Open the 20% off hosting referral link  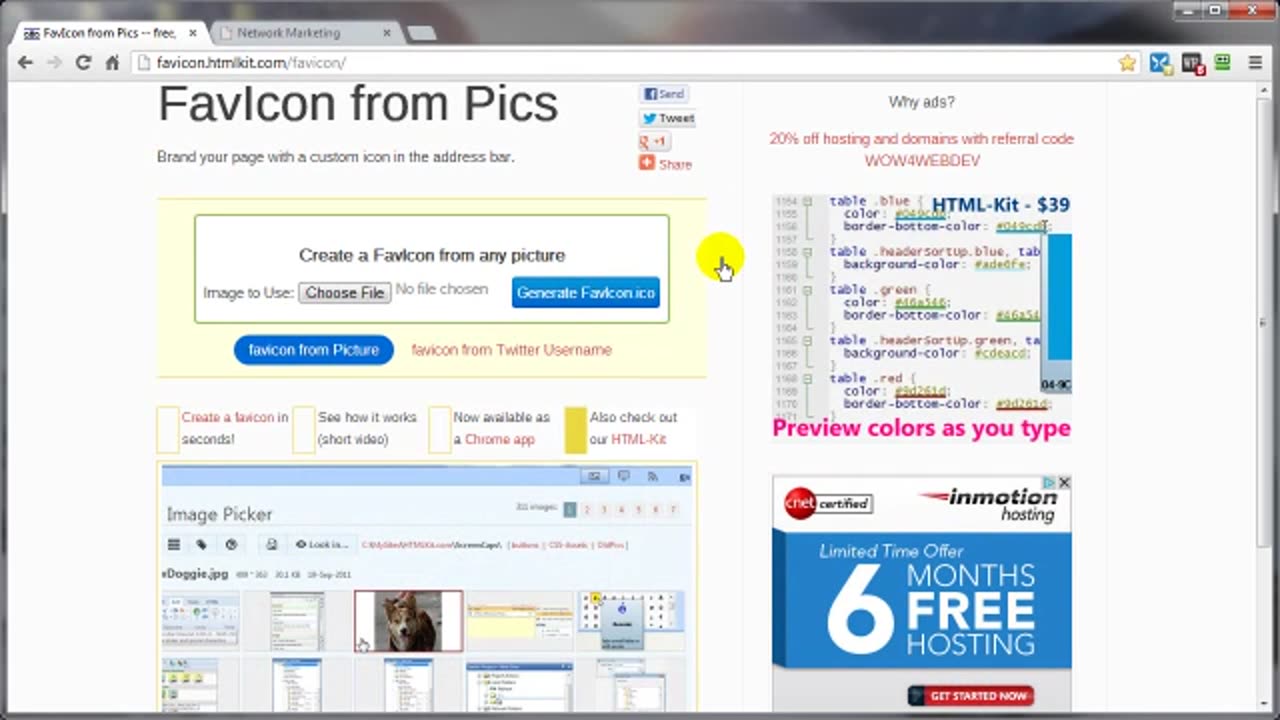click(921, 149)
